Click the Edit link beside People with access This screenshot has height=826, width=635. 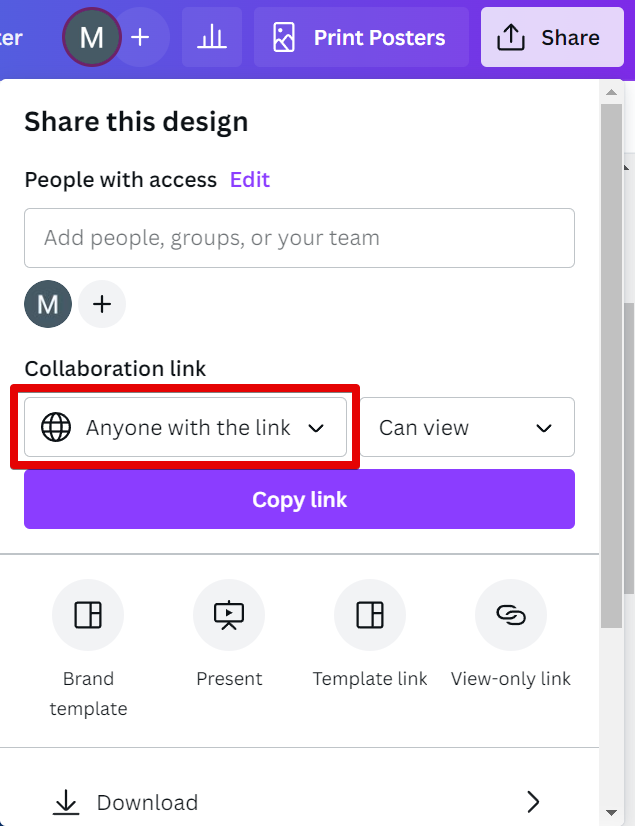point(250,180)
